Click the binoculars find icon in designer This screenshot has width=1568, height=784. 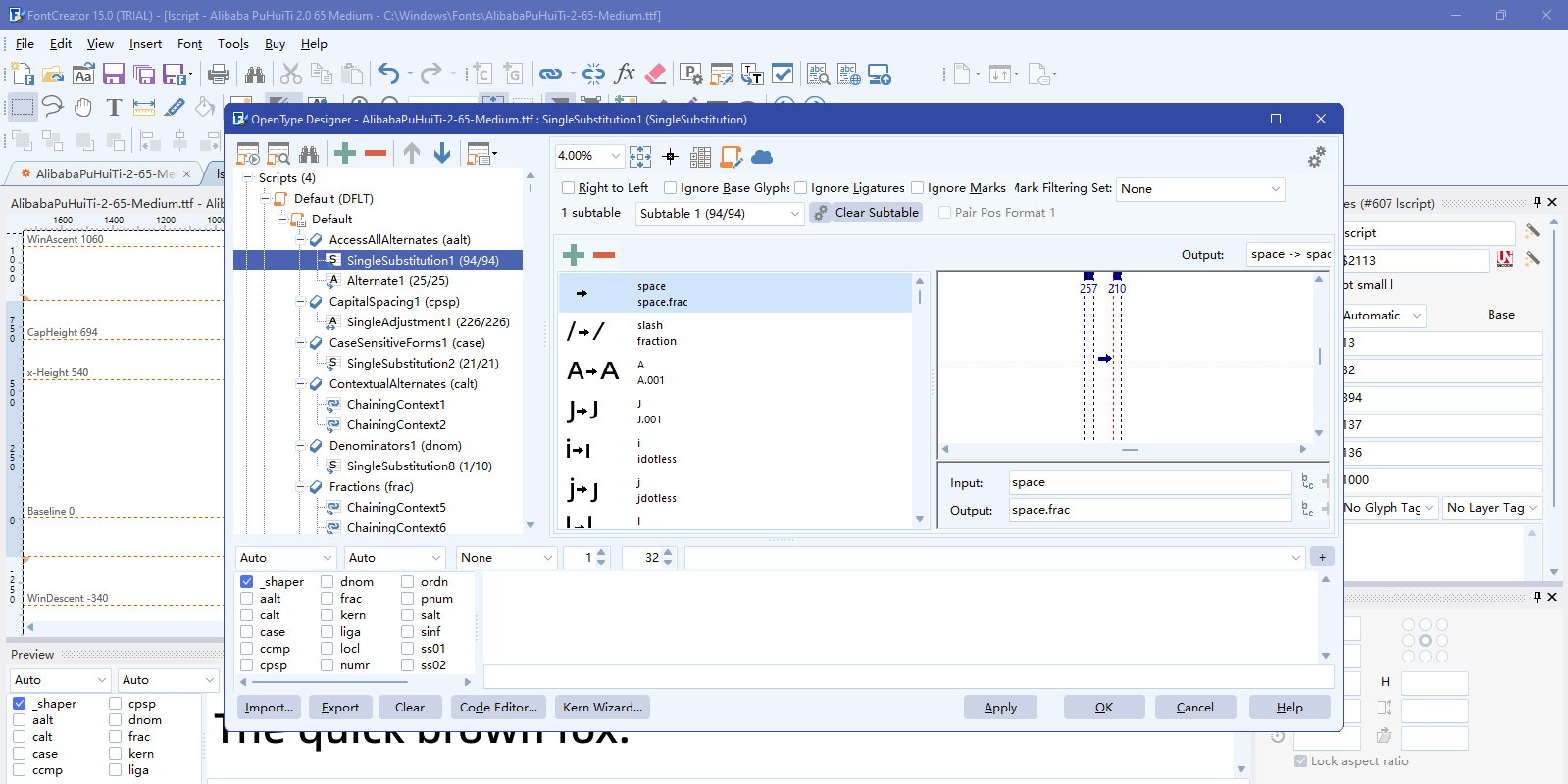click(309, 154)
